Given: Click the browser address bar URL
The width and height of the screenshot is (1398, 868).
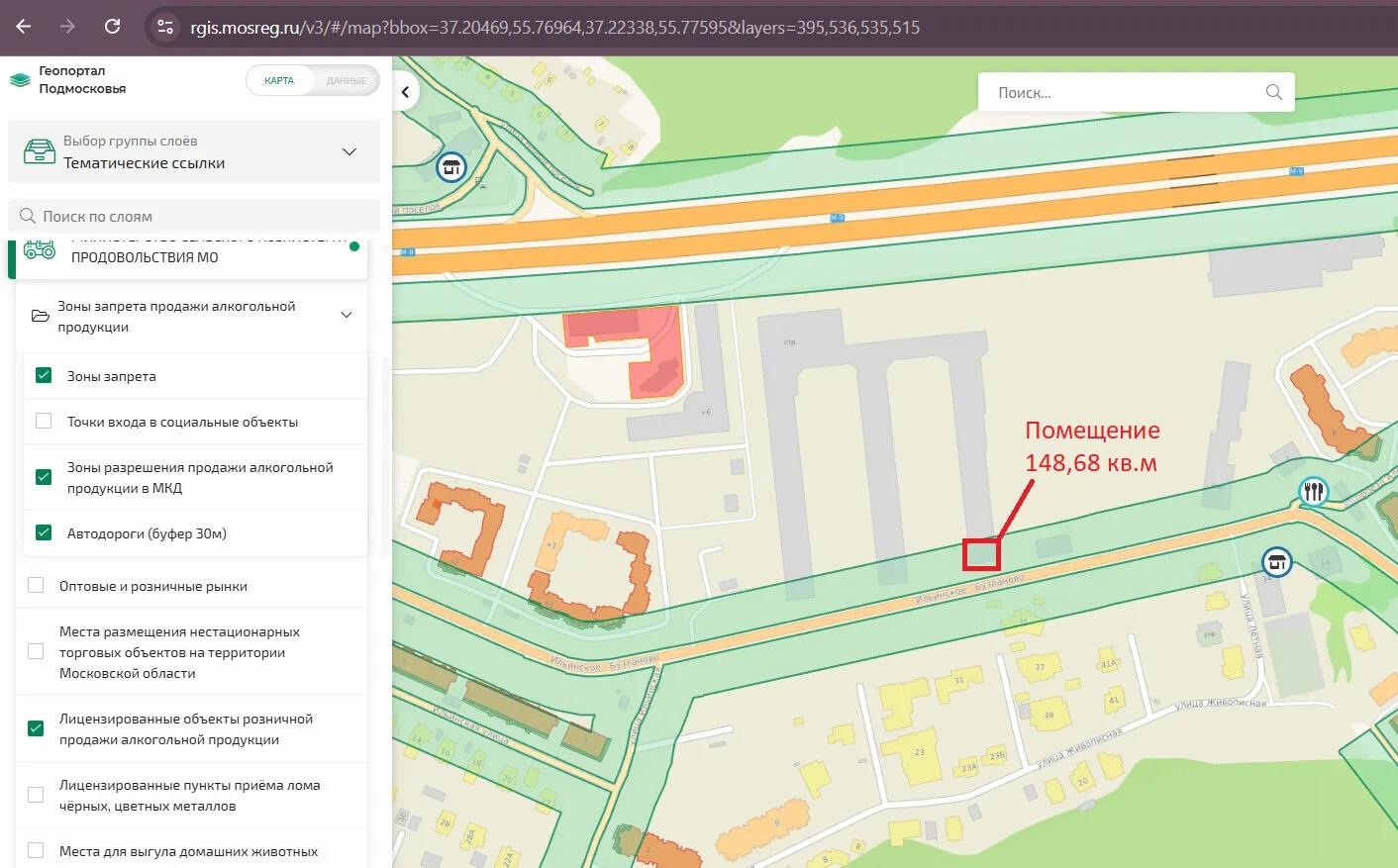Looking at the screenshot, I should pos(554,28).
